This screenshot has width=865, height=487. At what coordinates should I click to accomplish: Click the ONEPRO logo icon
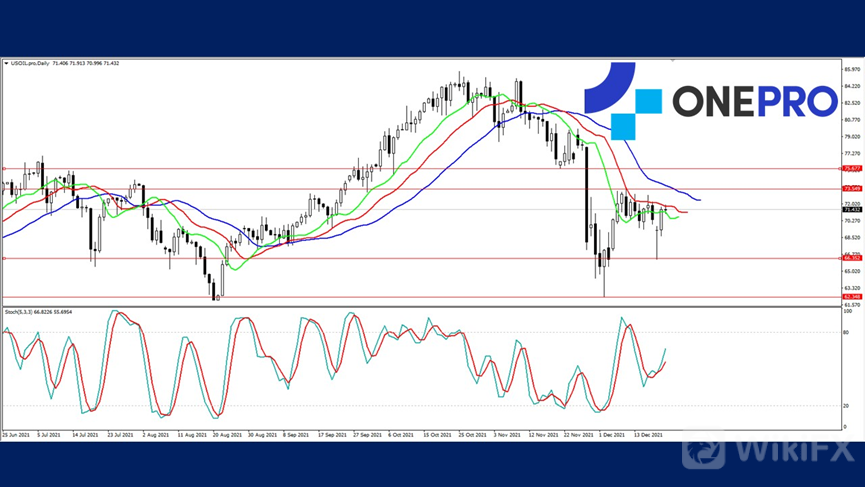[x=622, y=100]
